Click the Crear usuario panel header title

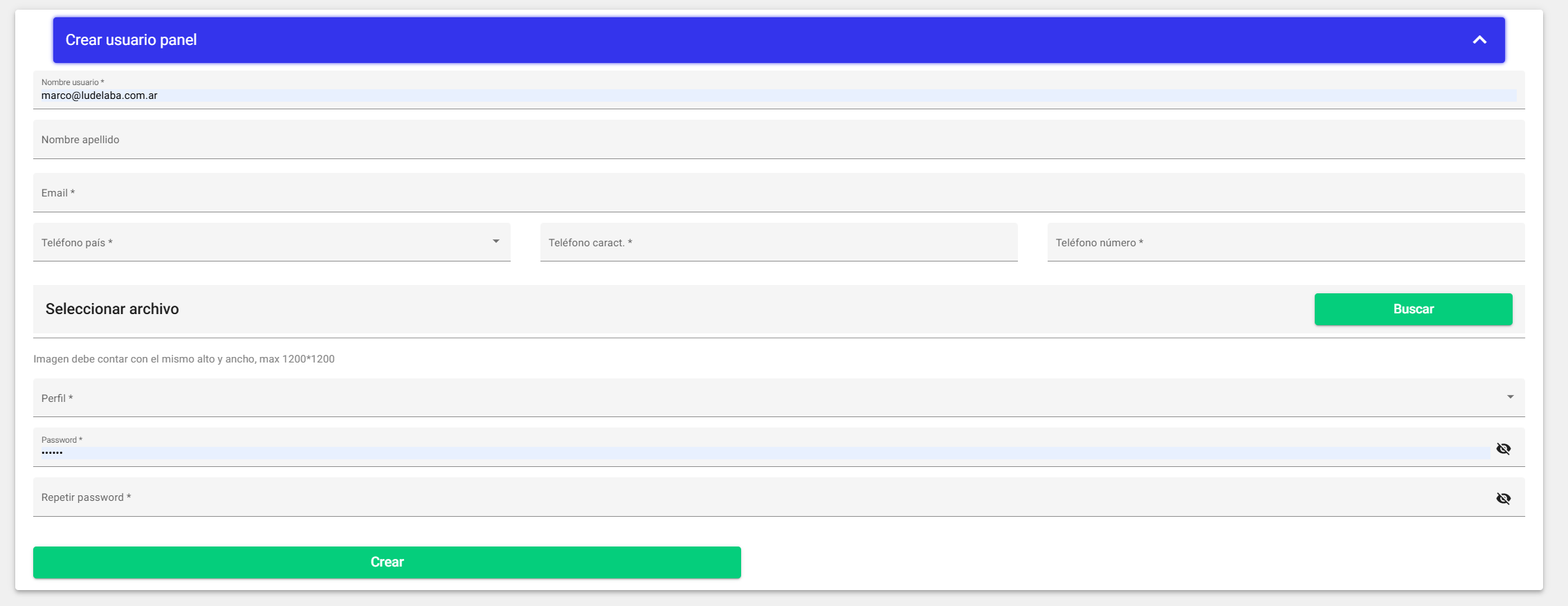131,40
